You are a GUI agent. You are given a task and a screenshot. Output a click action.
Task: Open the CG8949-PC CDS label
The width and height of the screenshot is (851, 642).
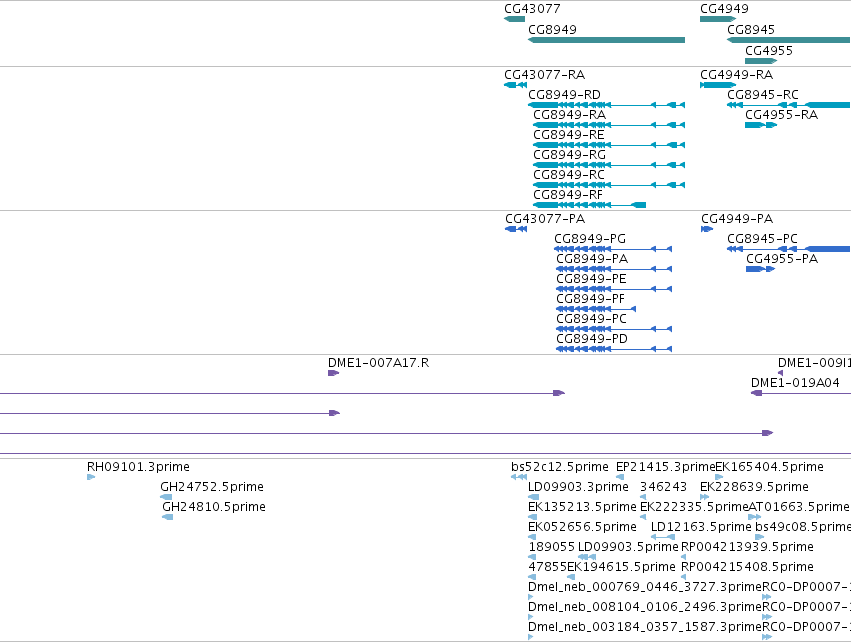point(592,319)
